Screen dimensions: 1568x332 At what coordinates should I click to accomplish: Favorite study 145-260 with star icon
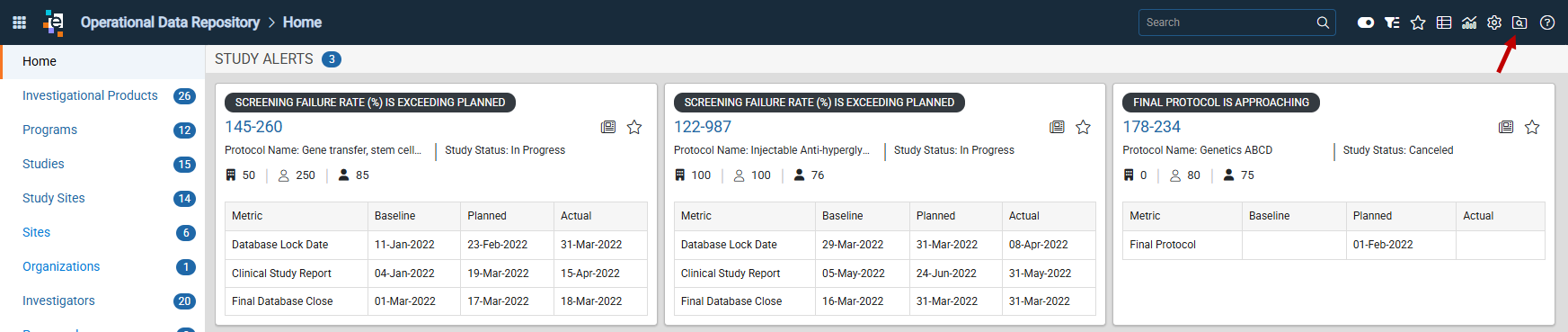click(x=634, y=127)
